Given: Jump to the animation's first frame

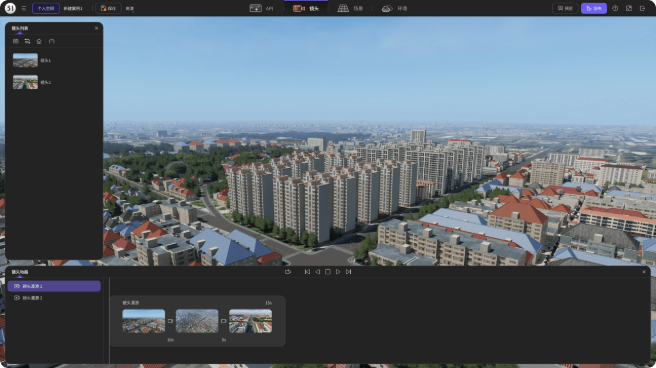Looking at the screenshot, I should click(x=307, y=272).
